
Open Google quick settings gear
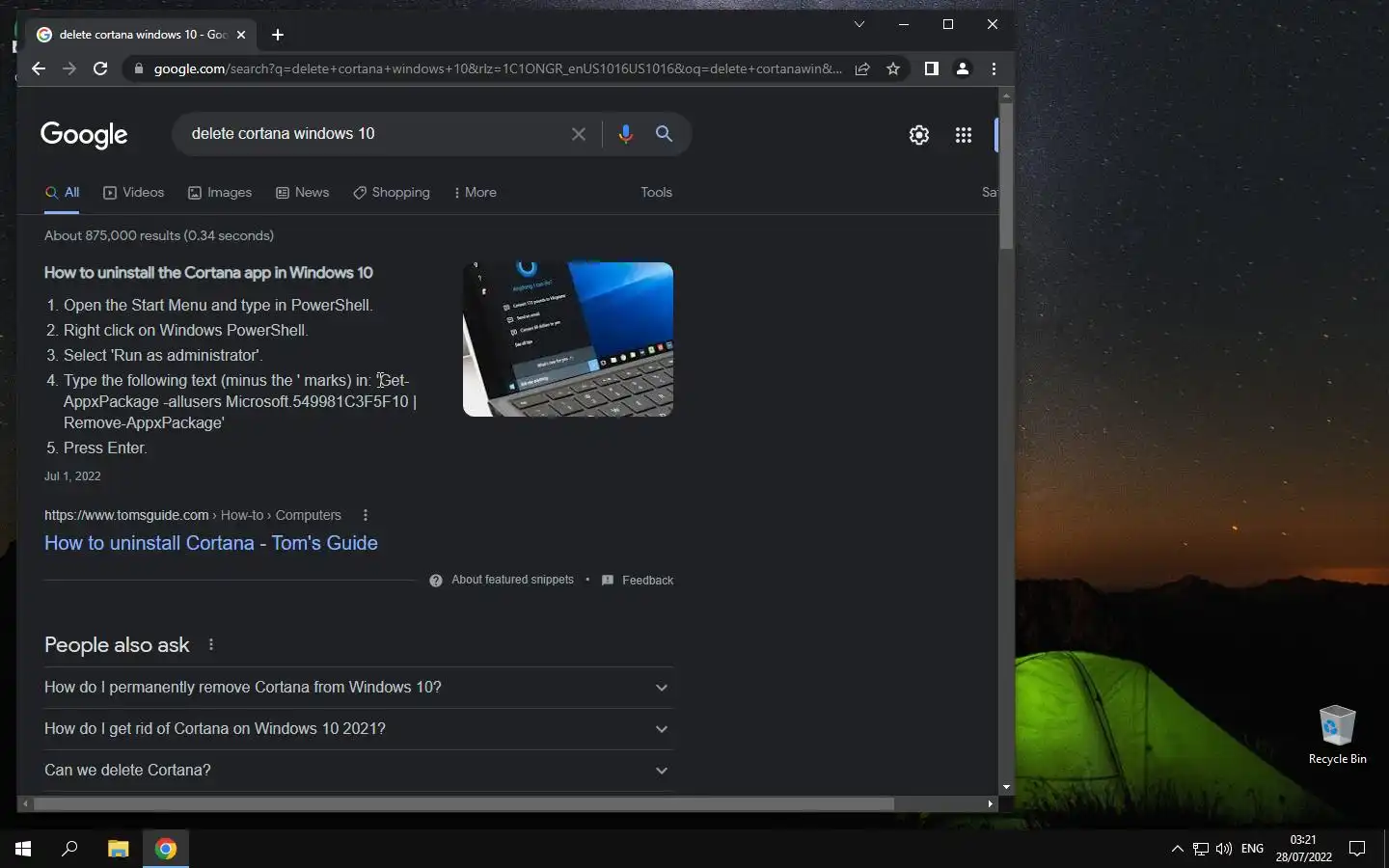point(919,135)
